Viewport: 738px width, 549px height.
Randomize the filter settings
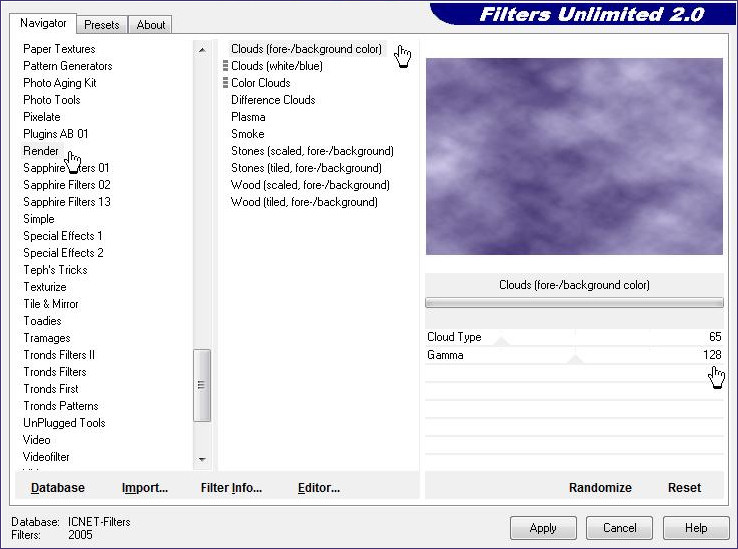[600, 488]
